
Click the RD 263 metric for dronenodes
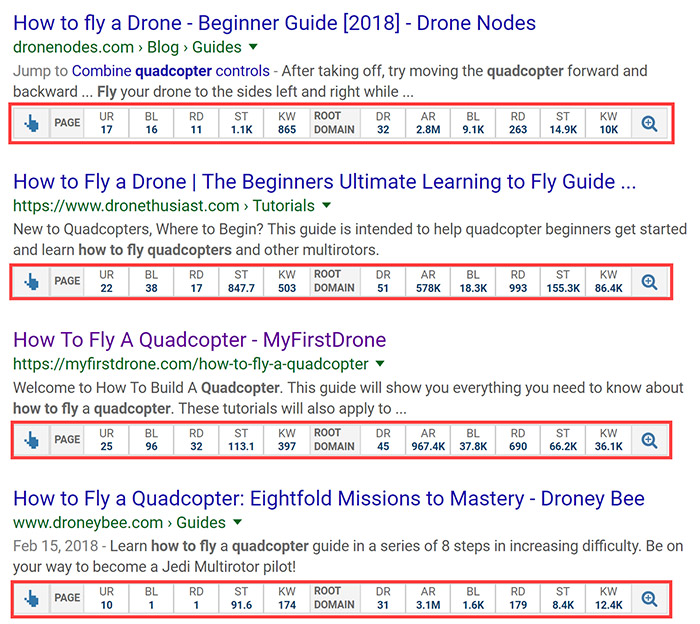(518, 123)
